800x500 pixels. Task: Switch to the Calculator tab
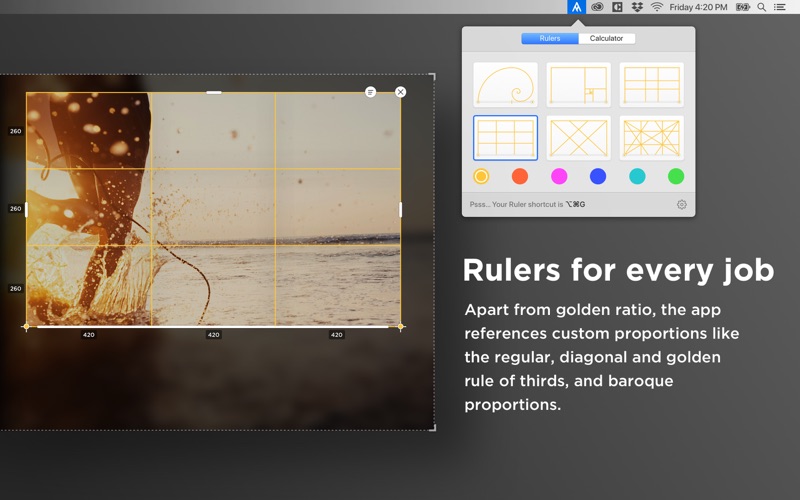(x=606, y=38)
